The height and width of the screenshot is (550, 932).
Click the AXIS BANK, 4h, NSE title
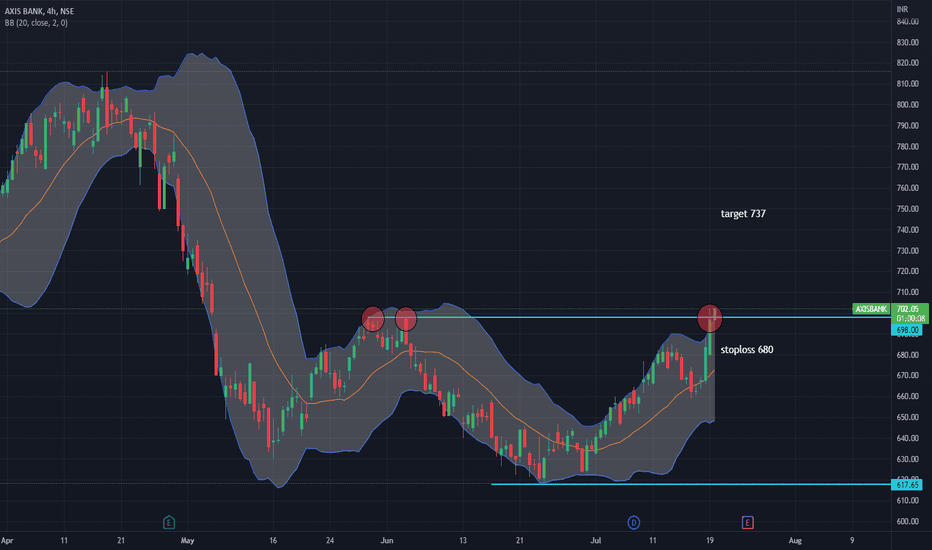point(39,11)
